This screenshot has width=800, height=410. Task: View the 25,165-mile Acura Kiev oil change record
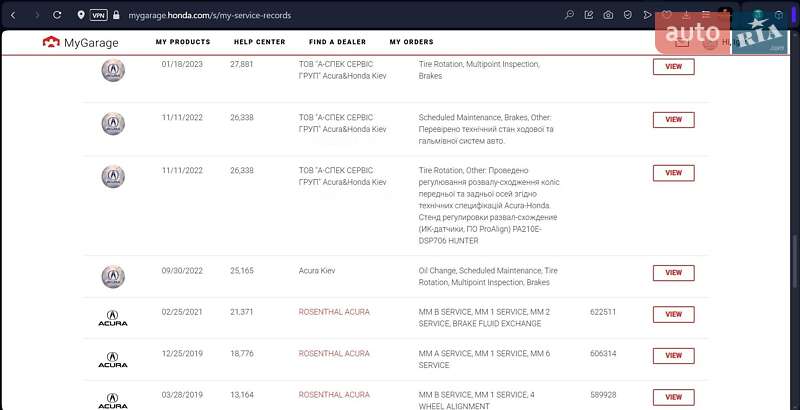point(673,273)
